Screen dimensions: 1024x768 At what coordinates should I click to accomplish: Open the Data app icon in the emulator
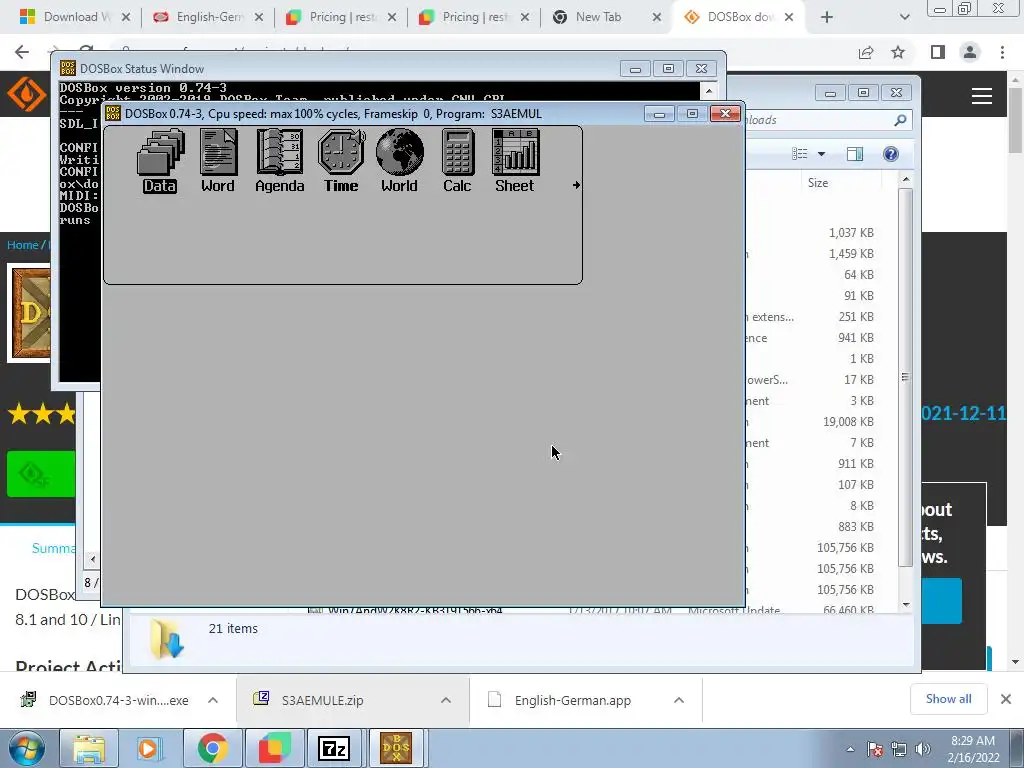[x=160, y=160]
